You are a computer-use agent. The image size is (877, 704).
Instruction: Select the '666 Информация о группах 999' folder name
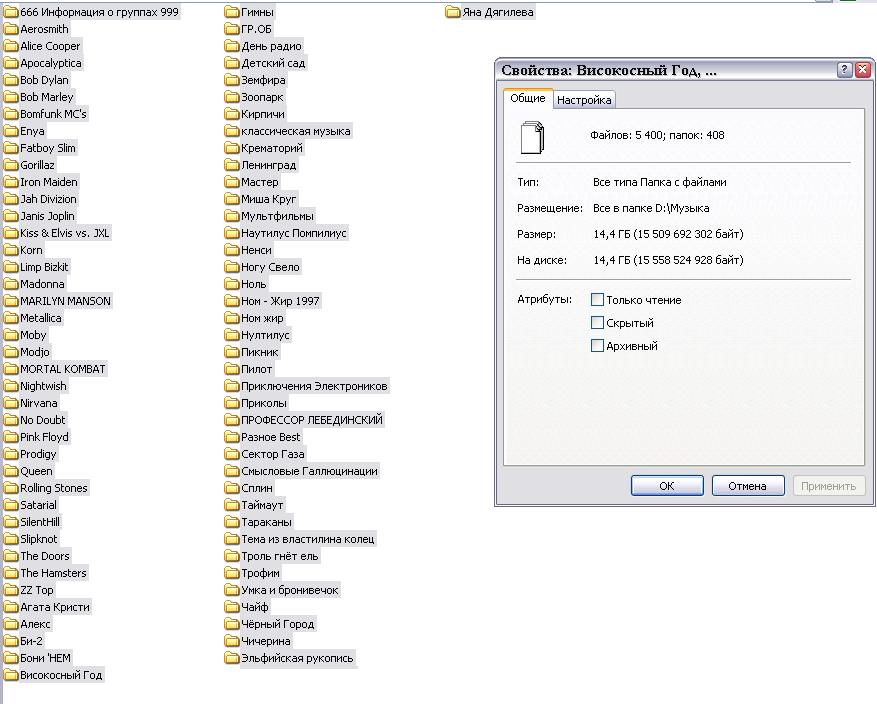(x=100, y=12)
